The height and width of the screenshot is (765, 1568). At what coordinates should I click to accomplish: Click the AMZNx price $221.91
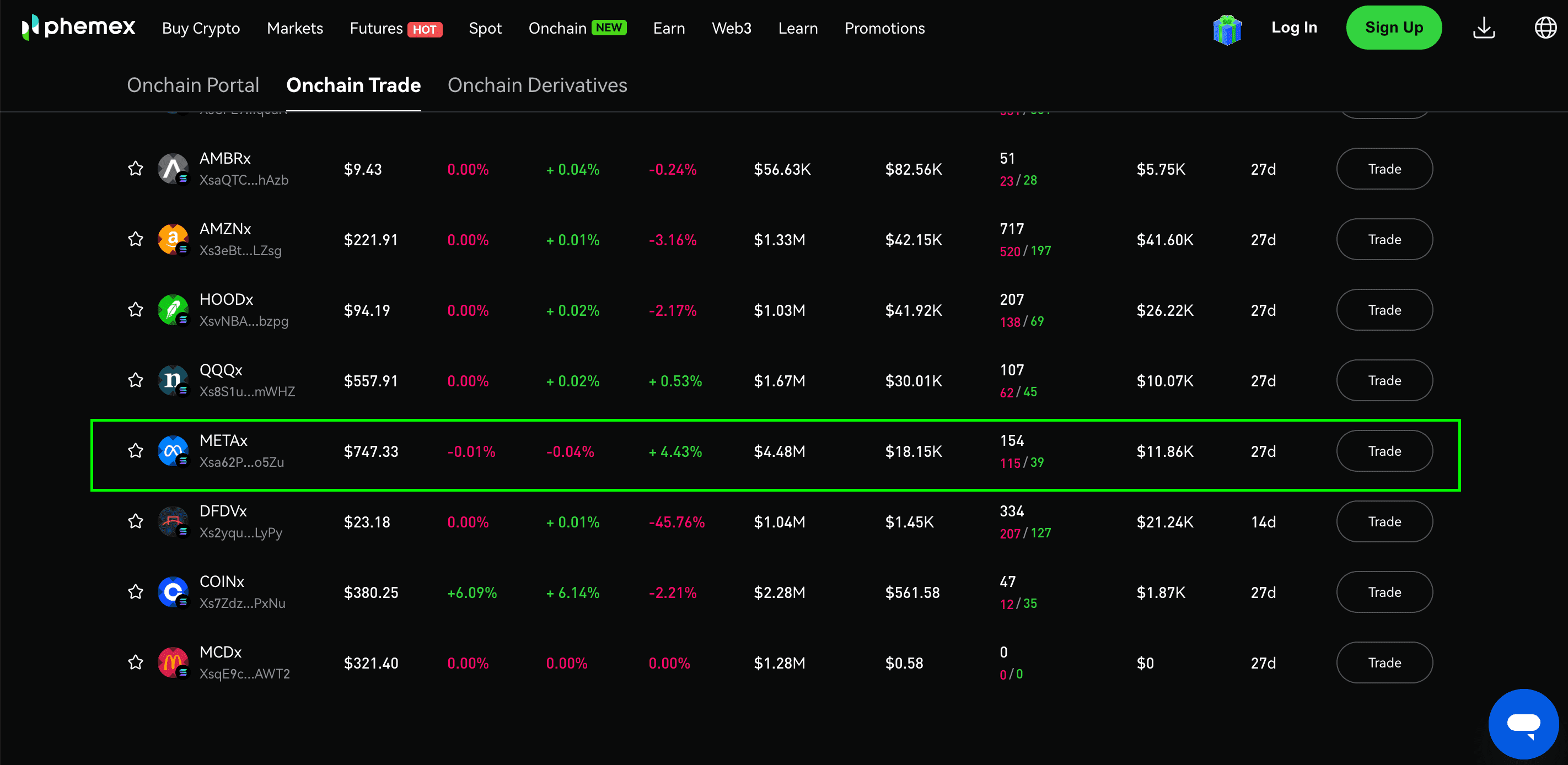pyautogui.click(x=370, y=240)
